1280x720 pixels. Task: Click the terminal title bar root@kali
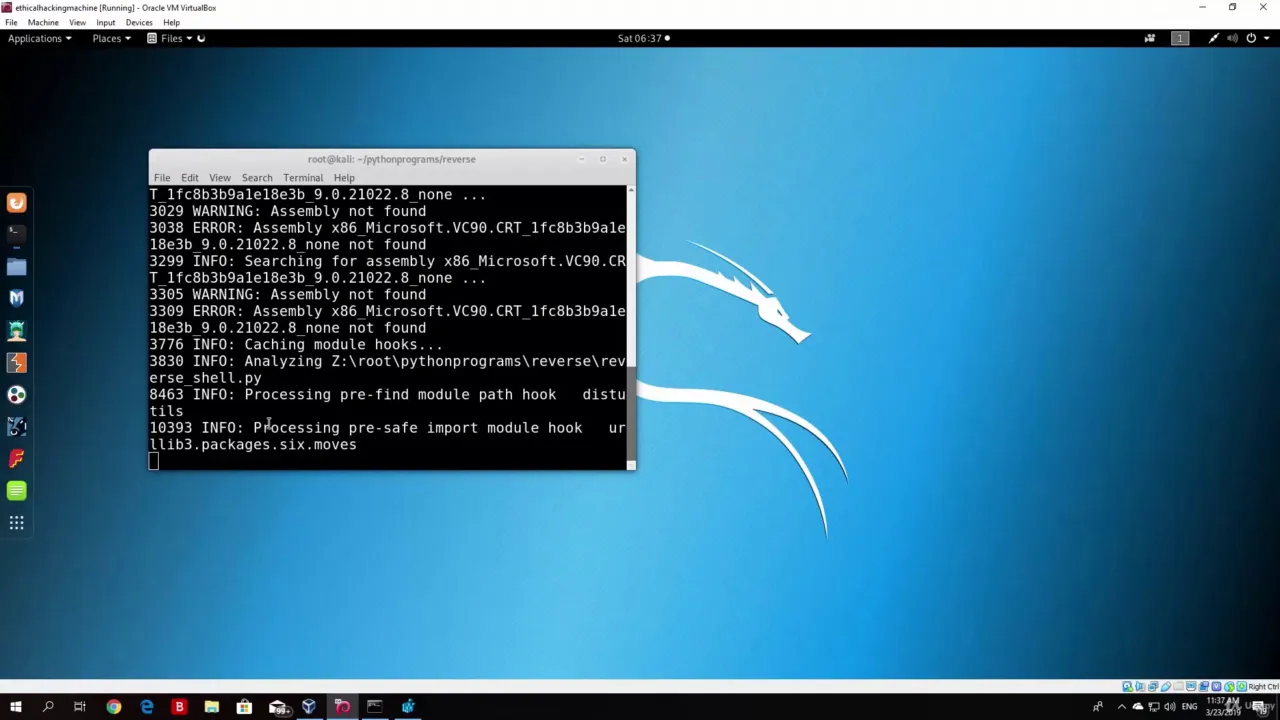pos(392,159)
